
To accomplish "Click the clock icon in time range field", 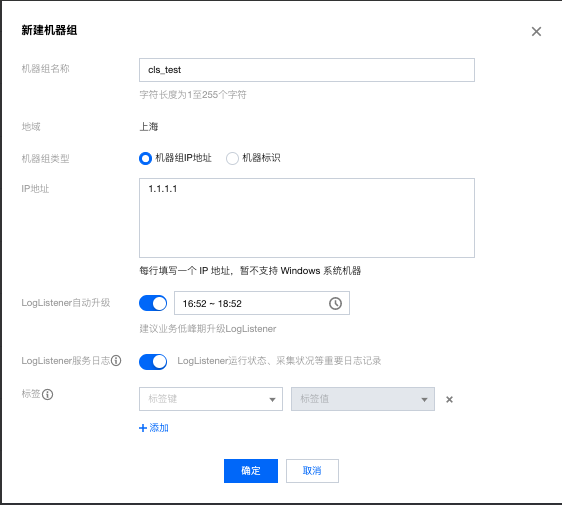I will point(335,303).
